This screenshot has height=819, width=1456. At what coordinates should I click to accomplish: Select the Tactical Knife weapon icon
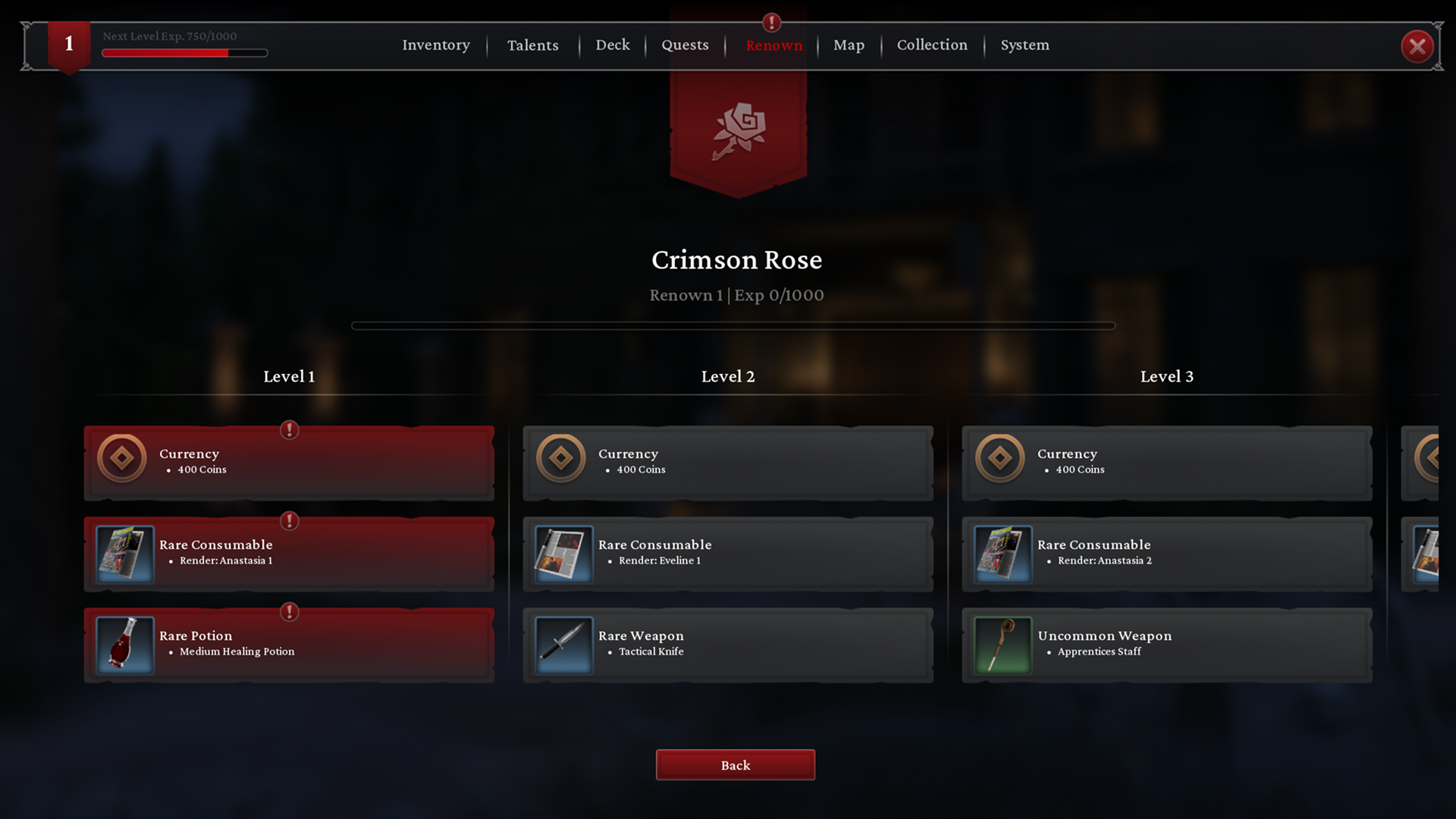564,645
